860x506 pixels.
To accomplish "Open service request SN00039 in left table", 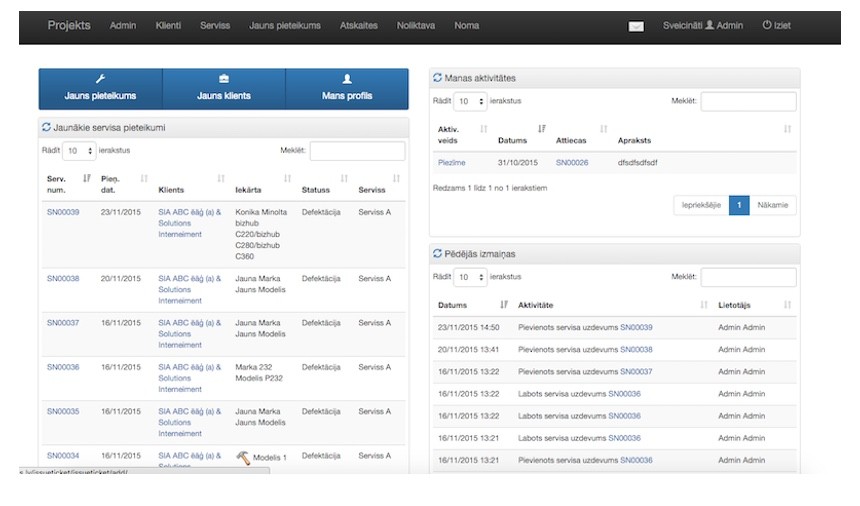I will (63, 212).
